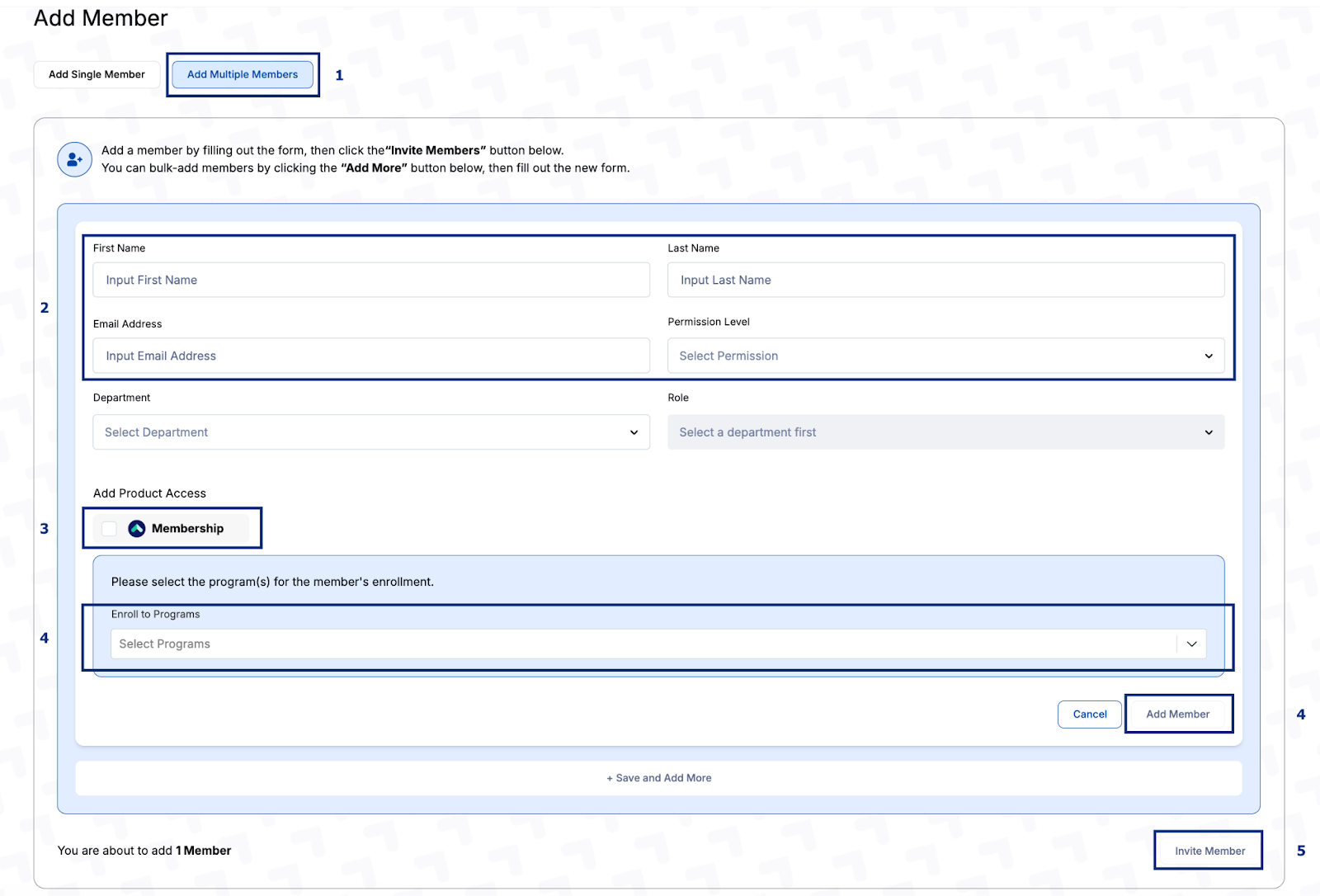Image resolution: width=1320 pixels, height=896 pixels.
Task: Tick the Membership checkbox
Action: coord(109,529)
